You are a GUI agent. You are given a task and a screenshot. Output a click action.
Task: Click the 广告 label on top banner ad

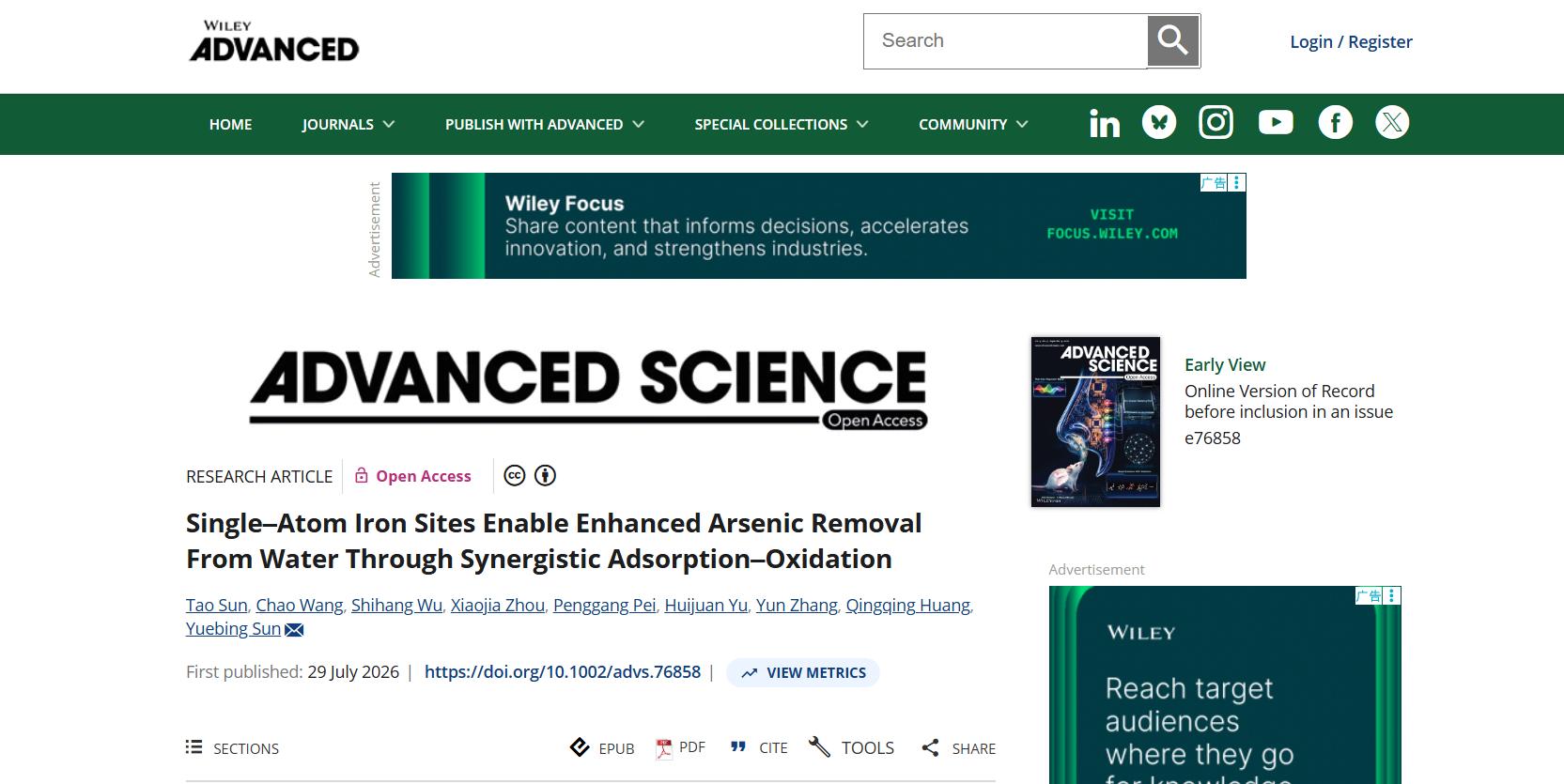coord(1214,182)
